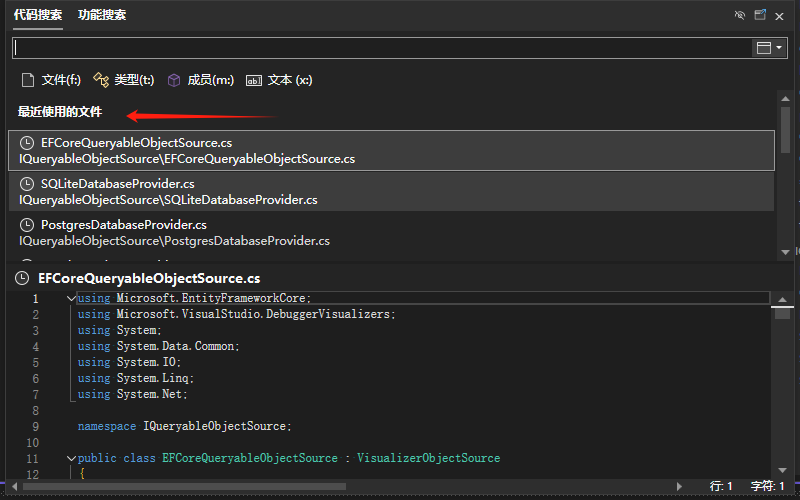Switch to the 代码搜索 tab
800x500 pixels.
37,15
